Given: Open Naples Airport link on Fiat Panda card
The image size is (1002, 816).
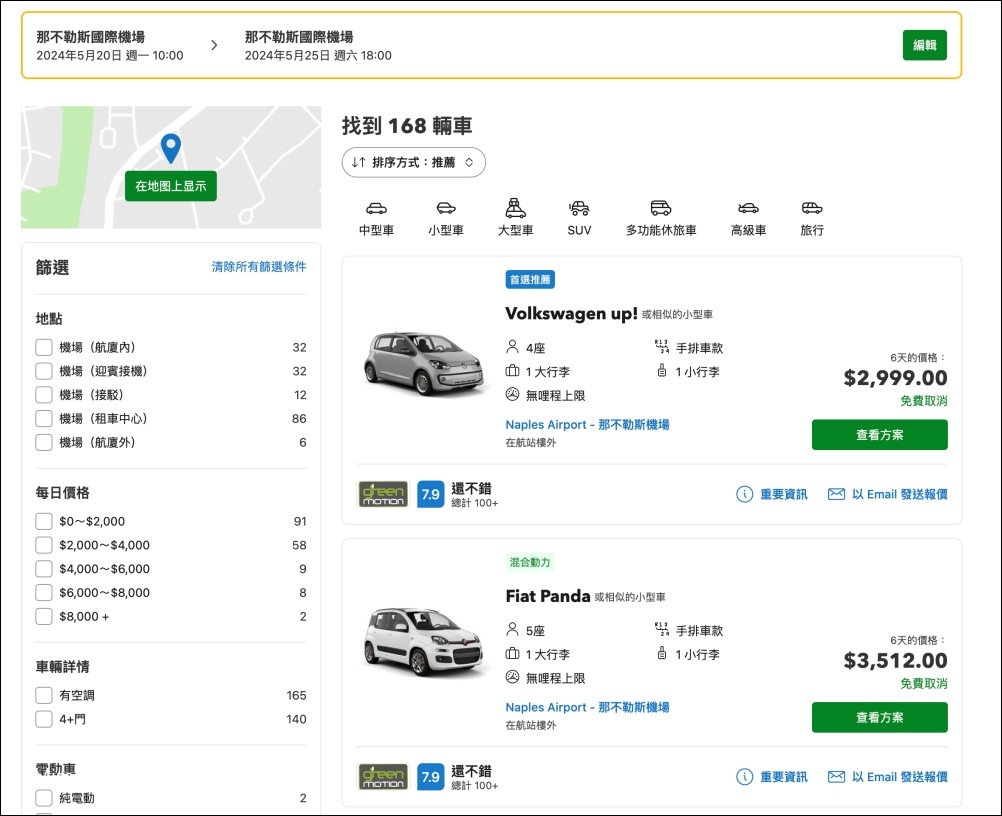Looking at the screenshot, I should [x=587, y=707].
